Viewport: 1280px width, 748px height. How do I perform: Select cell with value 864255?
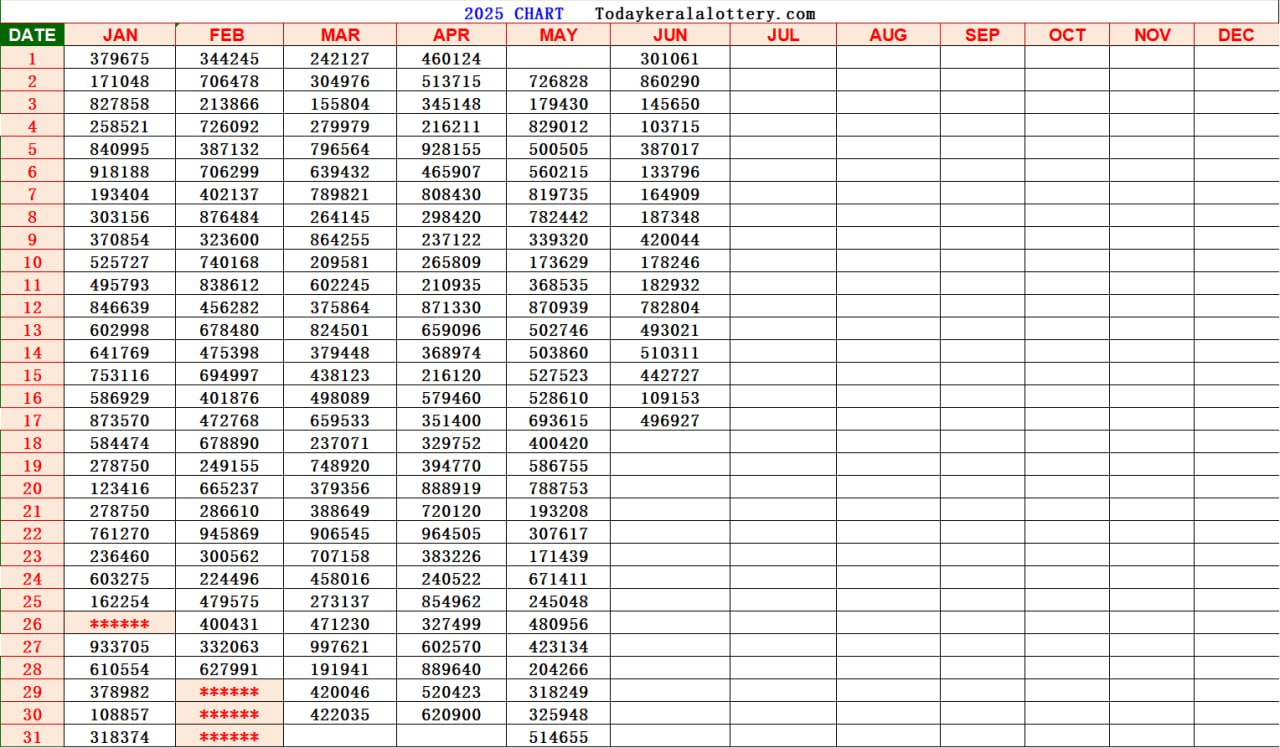(340, 240)
